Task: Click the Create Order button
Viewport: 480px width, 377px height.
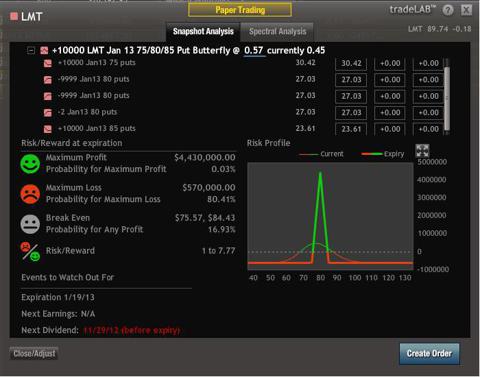Action: tap(429, 354)
